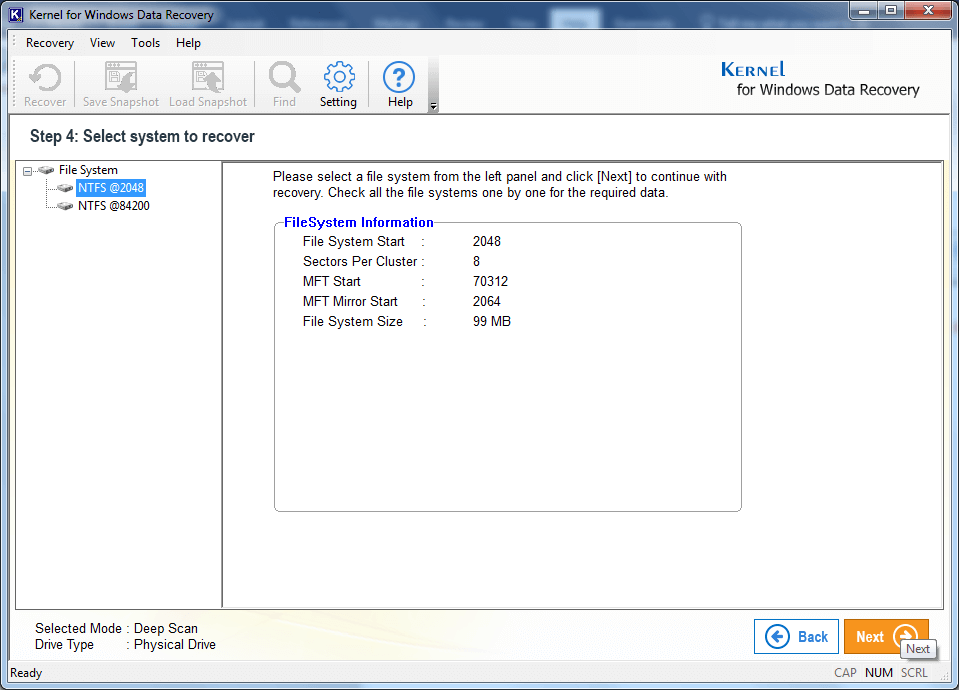The height and width of the screenshot is (690, 959).
Task: Go Back to the previous step
Action: pos(796,637)
